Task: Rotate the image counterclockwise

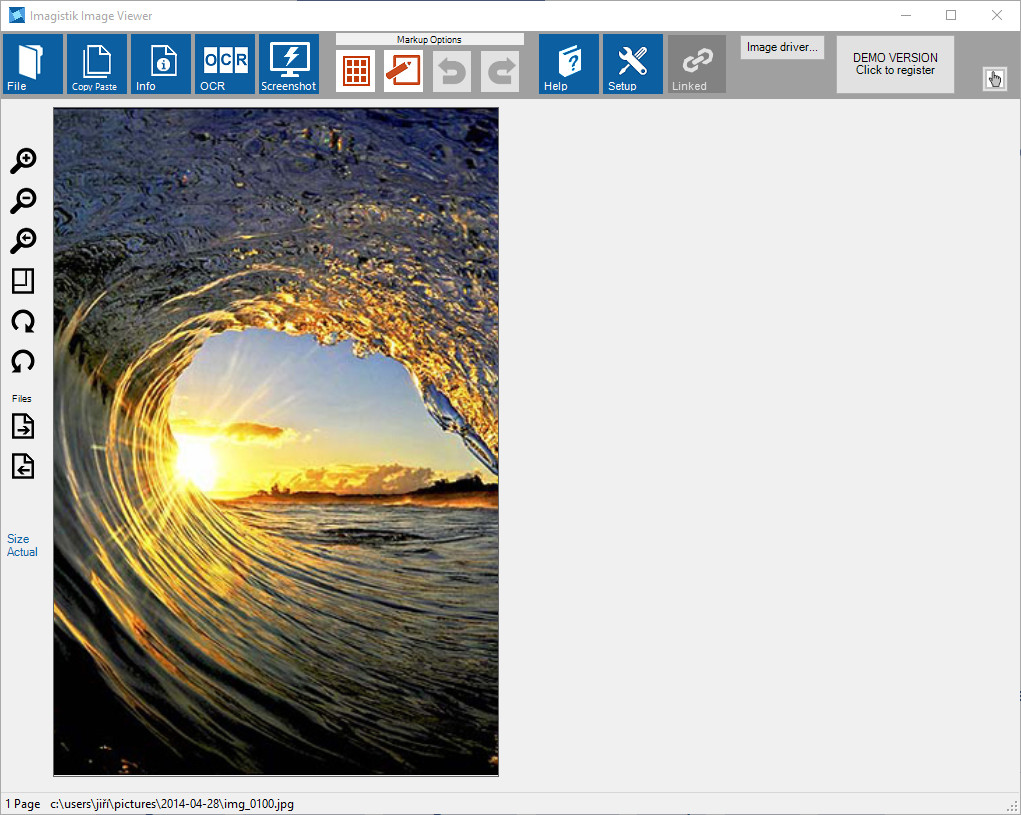Action: [23, 361]
